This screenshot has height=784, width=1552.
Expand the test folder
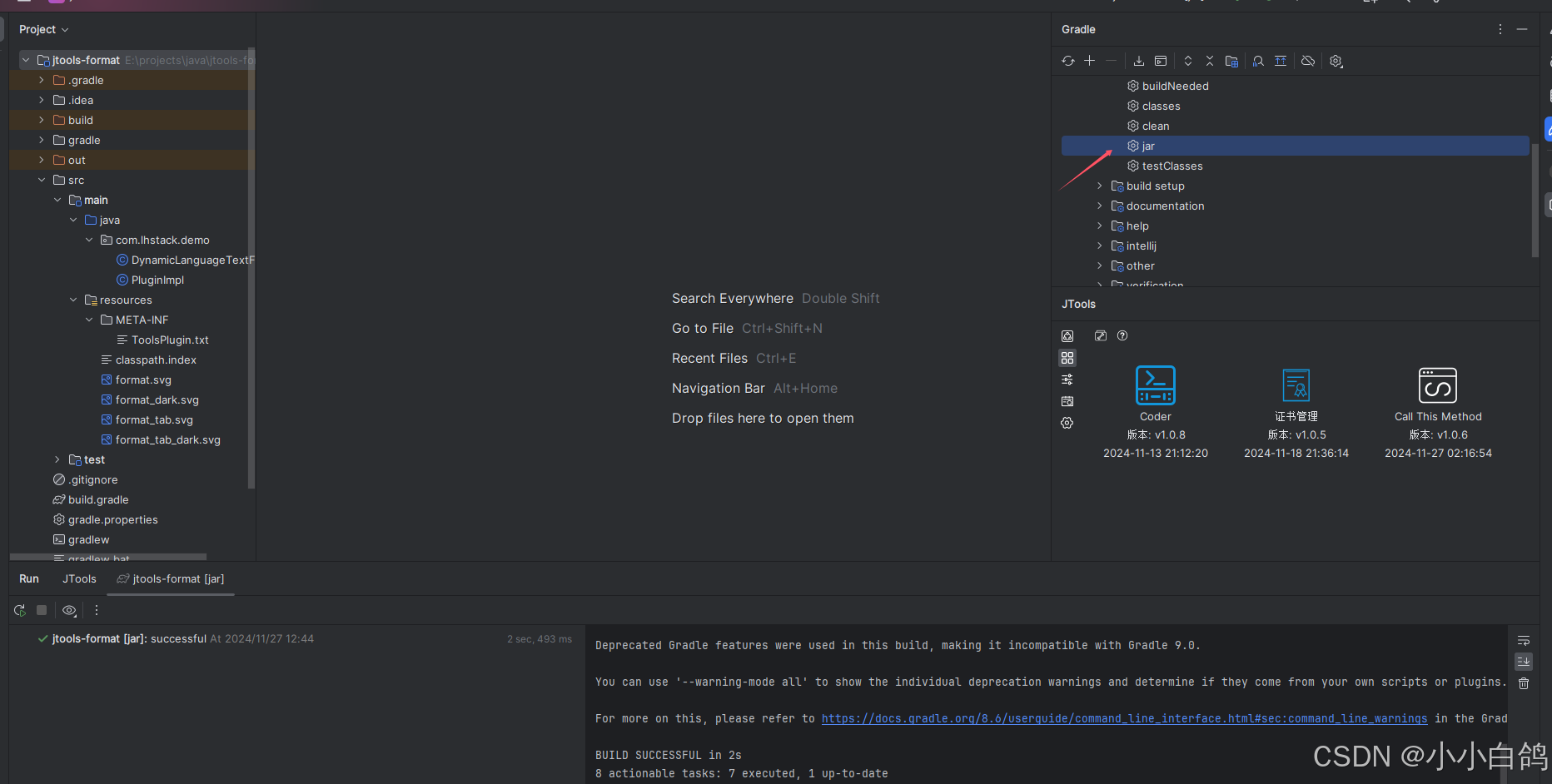click(x=57, y=459)
